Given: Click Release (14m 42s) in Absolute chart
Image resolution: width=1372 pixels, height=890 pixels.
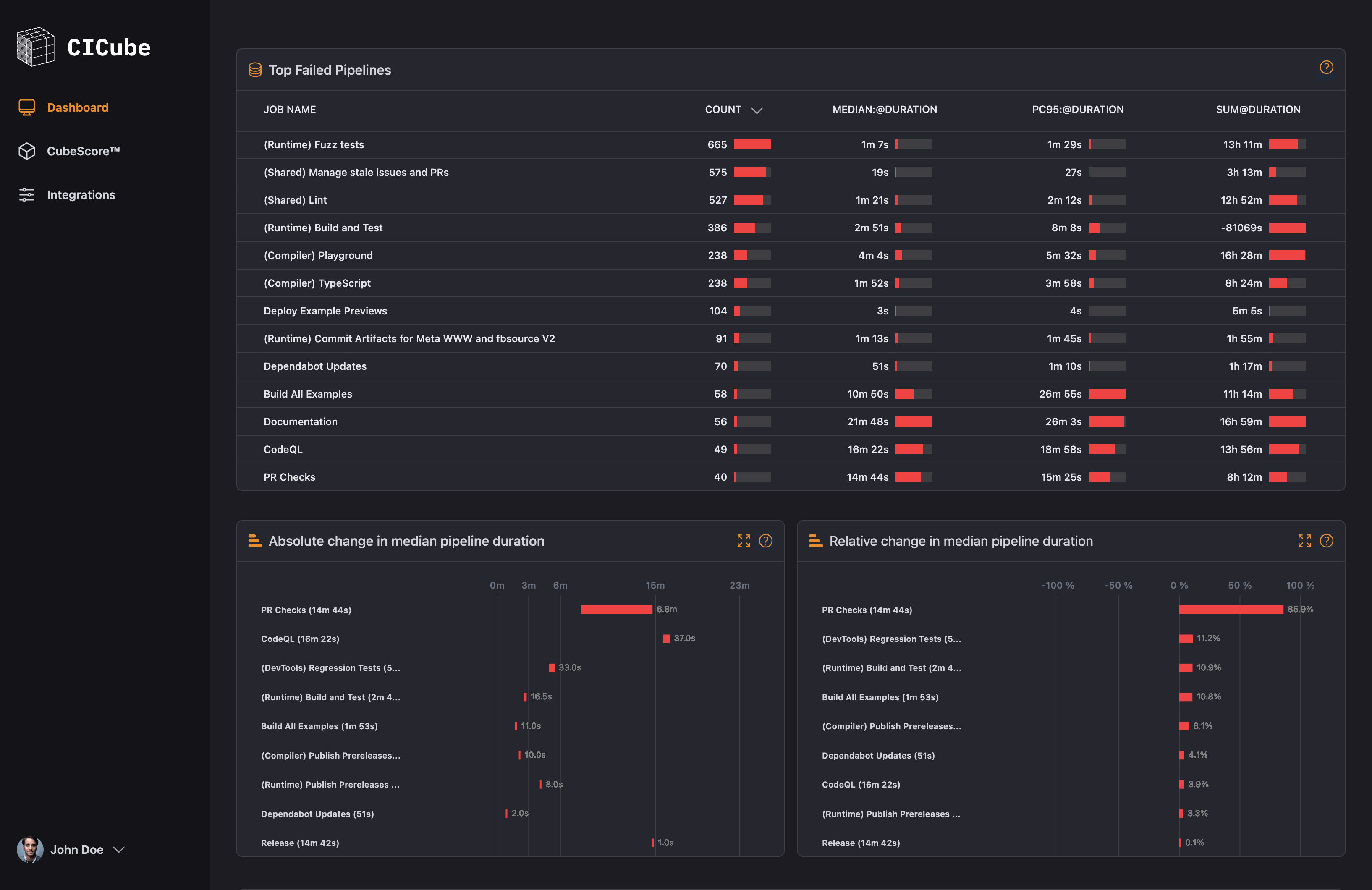Looking at the screenshot, I should 300,843.
